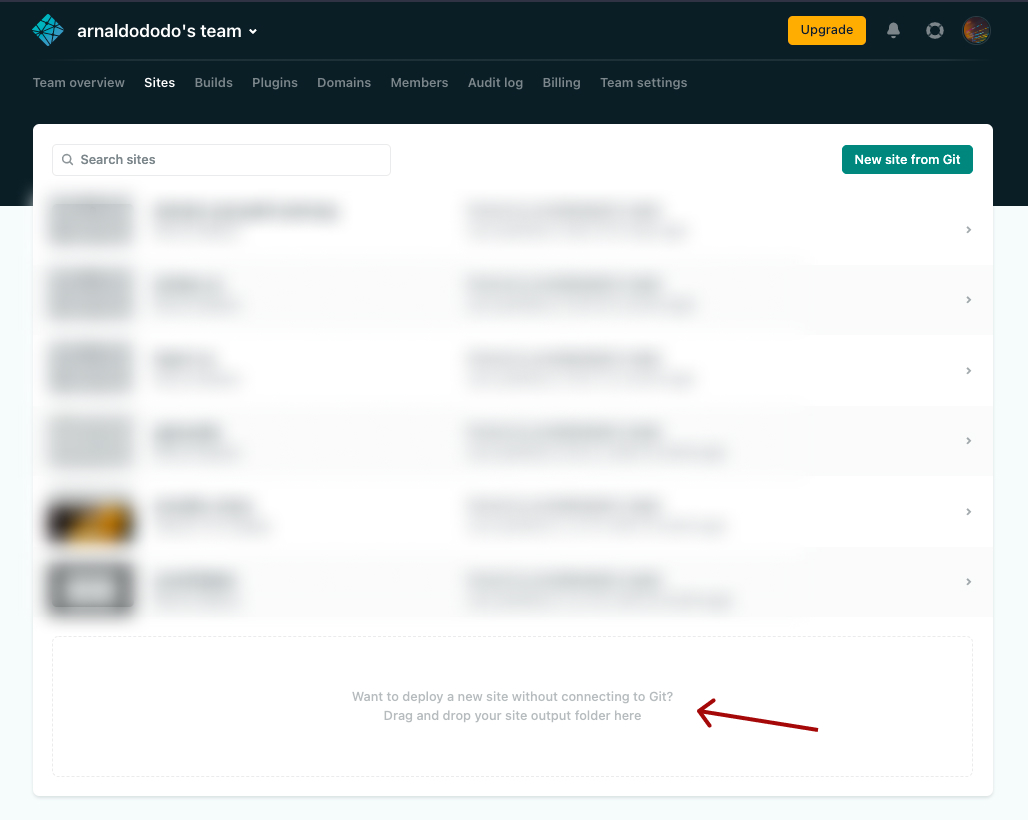Open the support lifebuoy icon

[934, 30]
